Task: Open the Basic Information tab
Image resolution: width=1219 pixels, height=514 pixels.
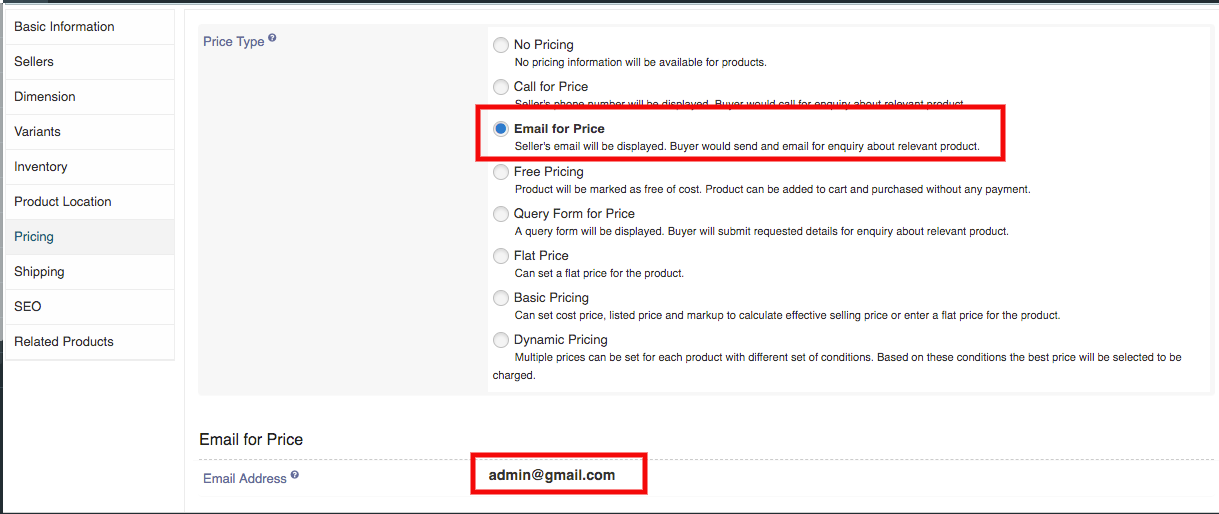Action: coord(64,27)
